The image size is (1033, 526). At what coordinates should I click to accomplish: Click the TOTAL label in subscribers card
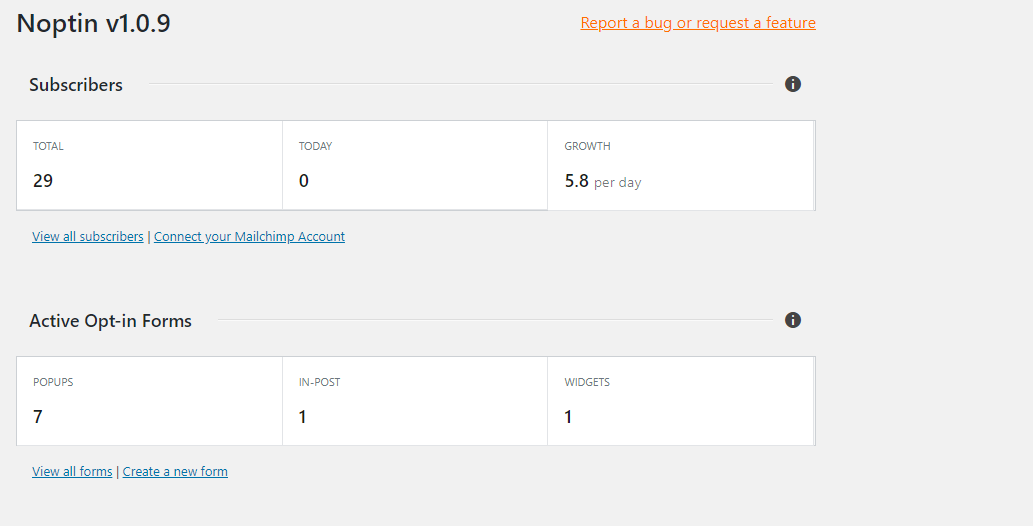pos(48,146)
